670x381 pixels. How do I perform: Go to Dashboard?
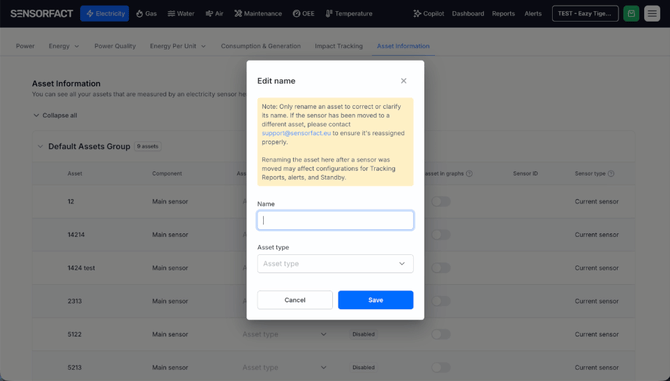pyautogui.click(x=468, y=14)
